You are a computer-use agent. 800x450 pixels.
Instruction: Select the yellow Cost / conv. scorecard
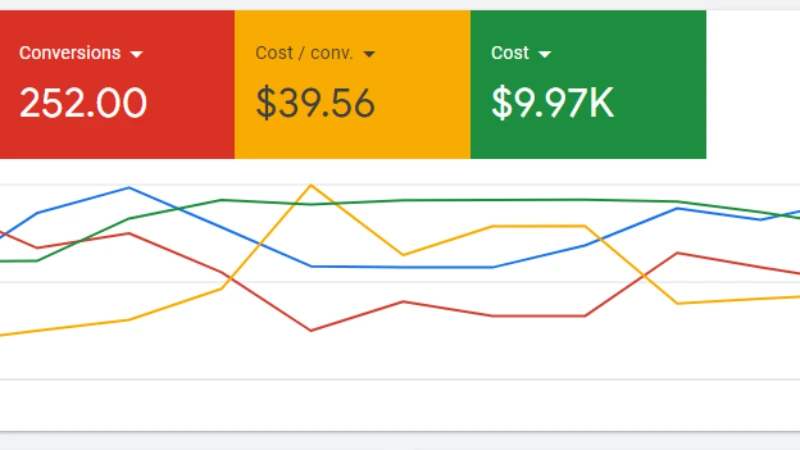353,84
